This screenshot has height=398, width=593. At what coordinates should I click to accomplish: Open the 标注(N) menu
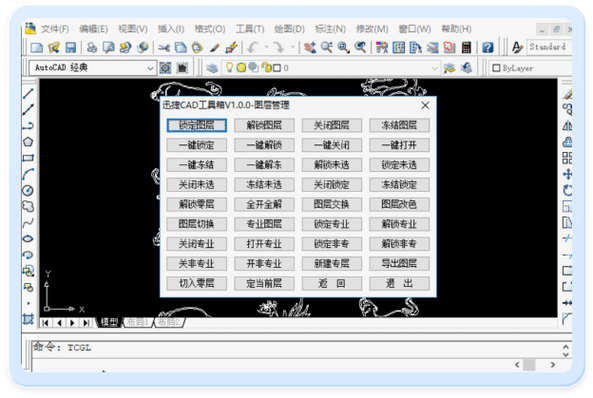click(x=330, y=29)
